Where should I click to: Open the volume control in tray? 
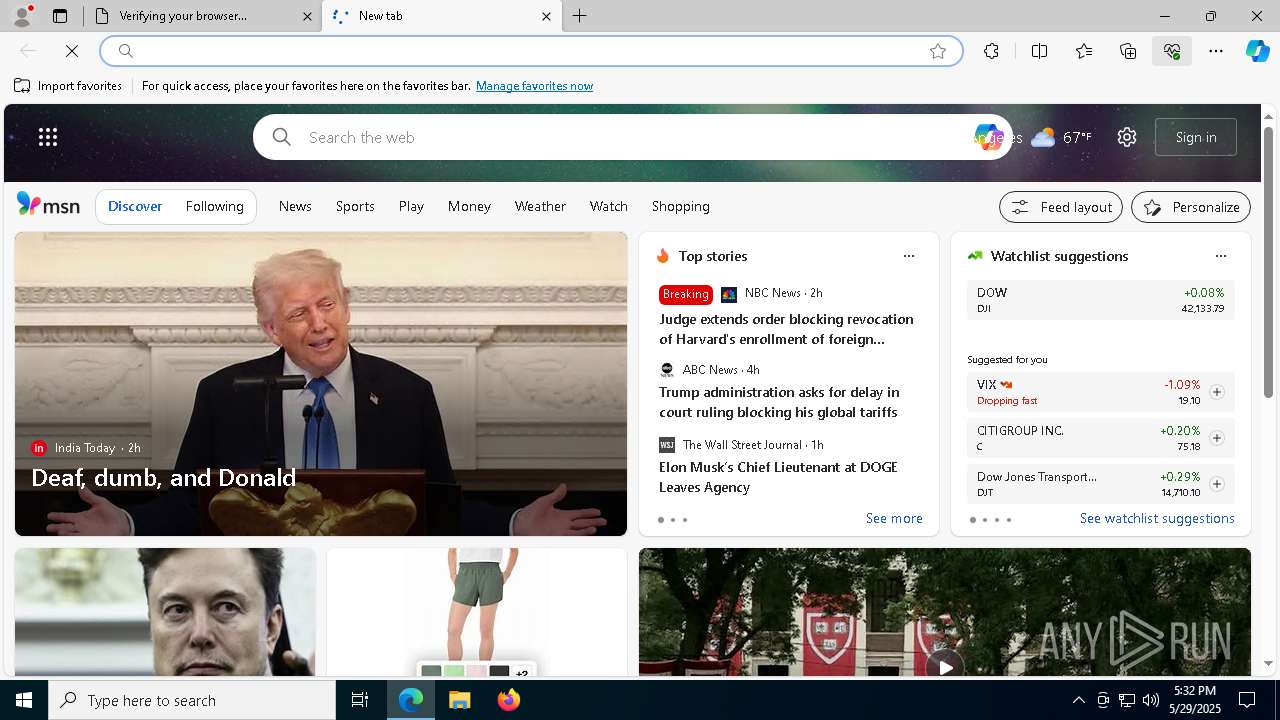coord(1151,700)
